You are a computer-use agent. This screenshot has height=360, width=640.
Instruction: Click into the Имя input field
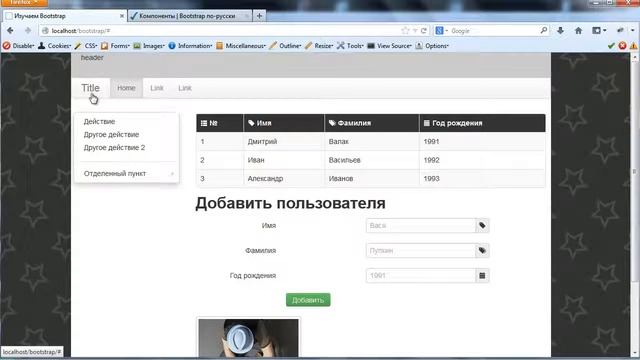pos(421,226)
